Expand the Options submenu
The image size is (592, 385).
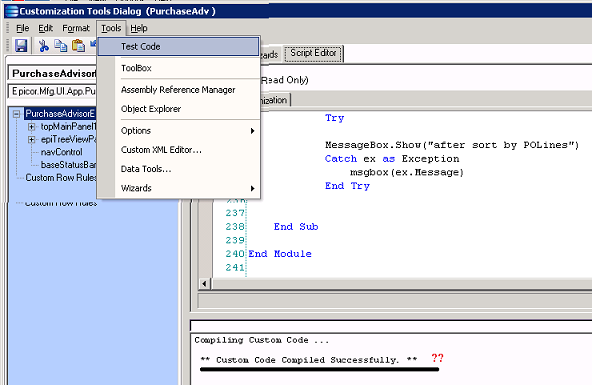coord(178,131)
